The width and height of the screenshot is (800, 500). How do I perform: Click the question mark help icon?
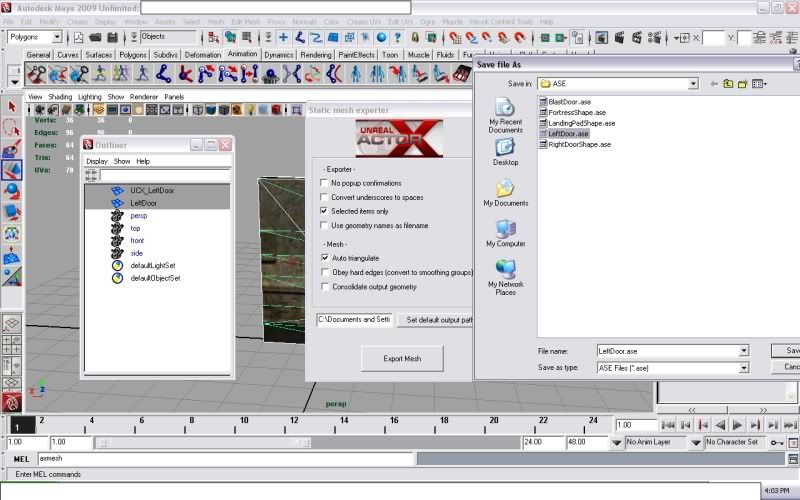coord(397,37)
